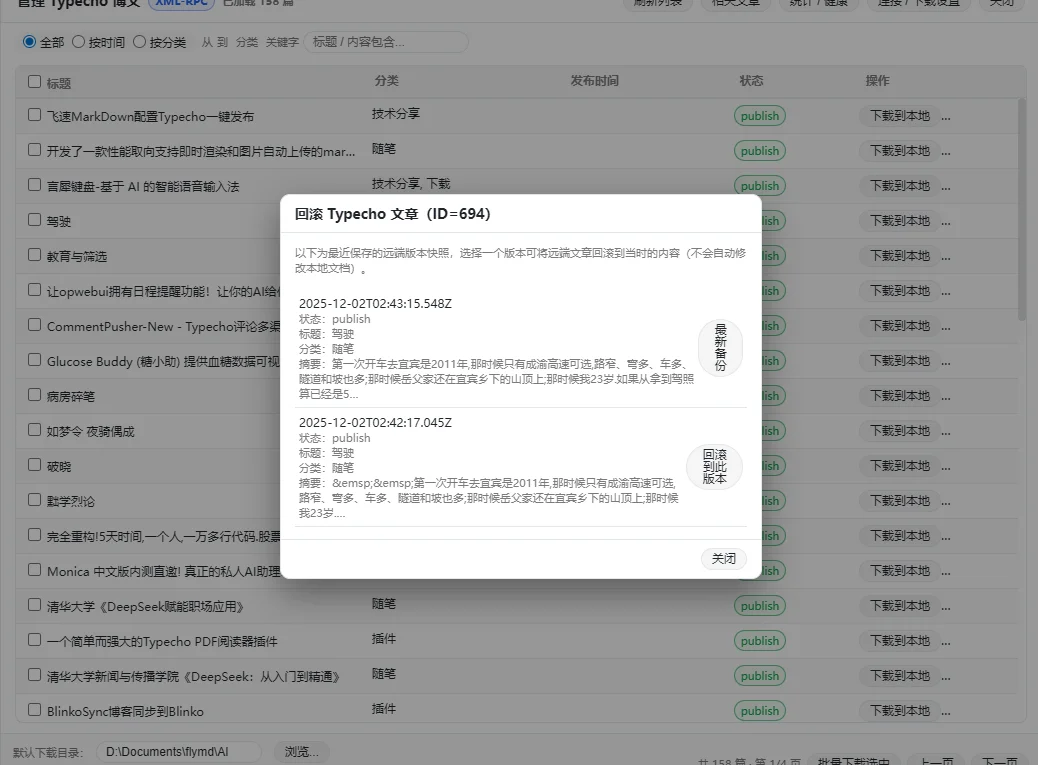Click the 回滚到此版本 rollback button

pos(714,466)
